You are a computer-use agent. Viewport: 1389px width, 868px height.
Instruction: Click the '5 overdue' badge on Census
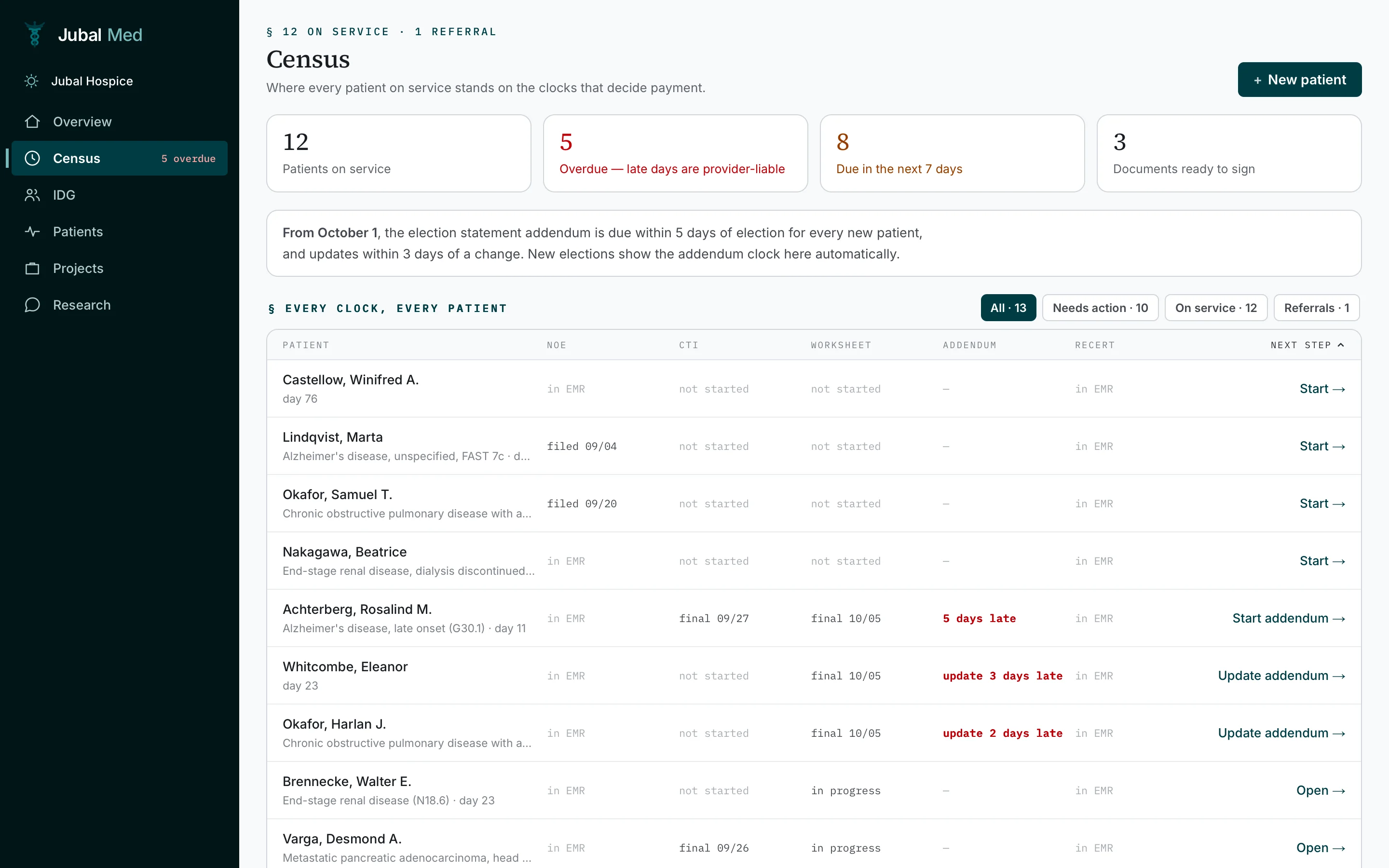tap(188, 159)
